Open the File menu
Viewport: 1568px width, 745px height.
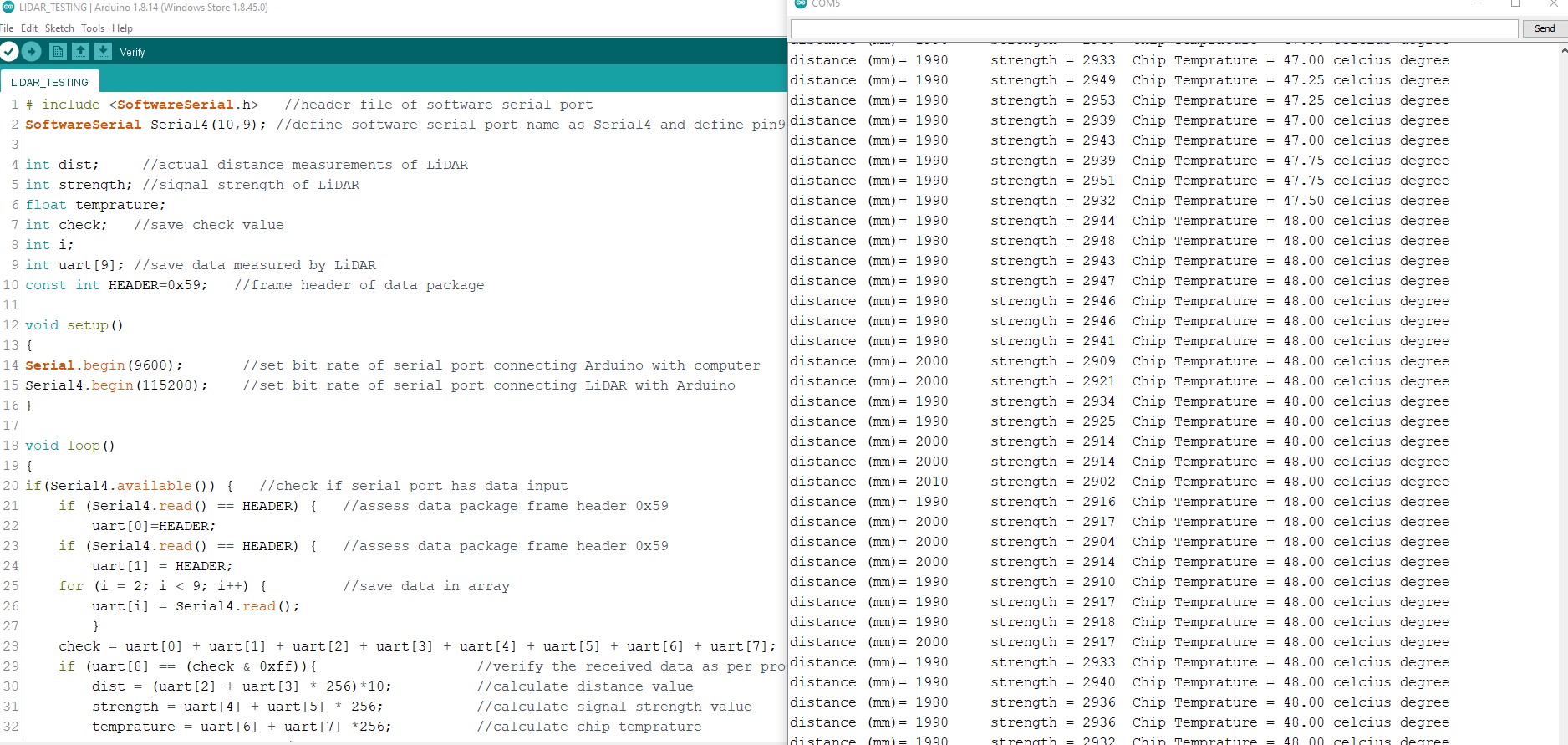pyautogui.click(x=7, y=28)
